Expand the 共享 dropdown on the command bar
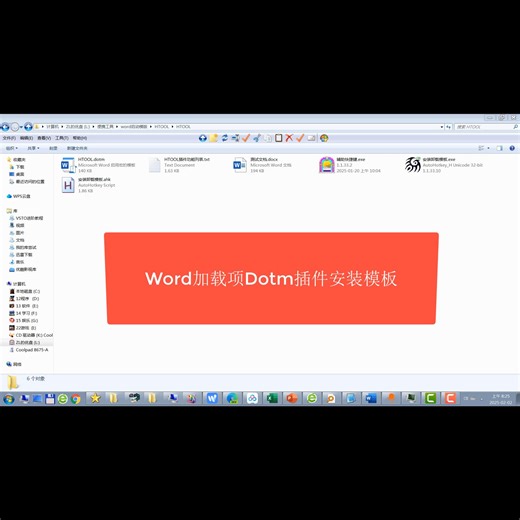This screenshot has width=520, height=520. click(33, 148)
